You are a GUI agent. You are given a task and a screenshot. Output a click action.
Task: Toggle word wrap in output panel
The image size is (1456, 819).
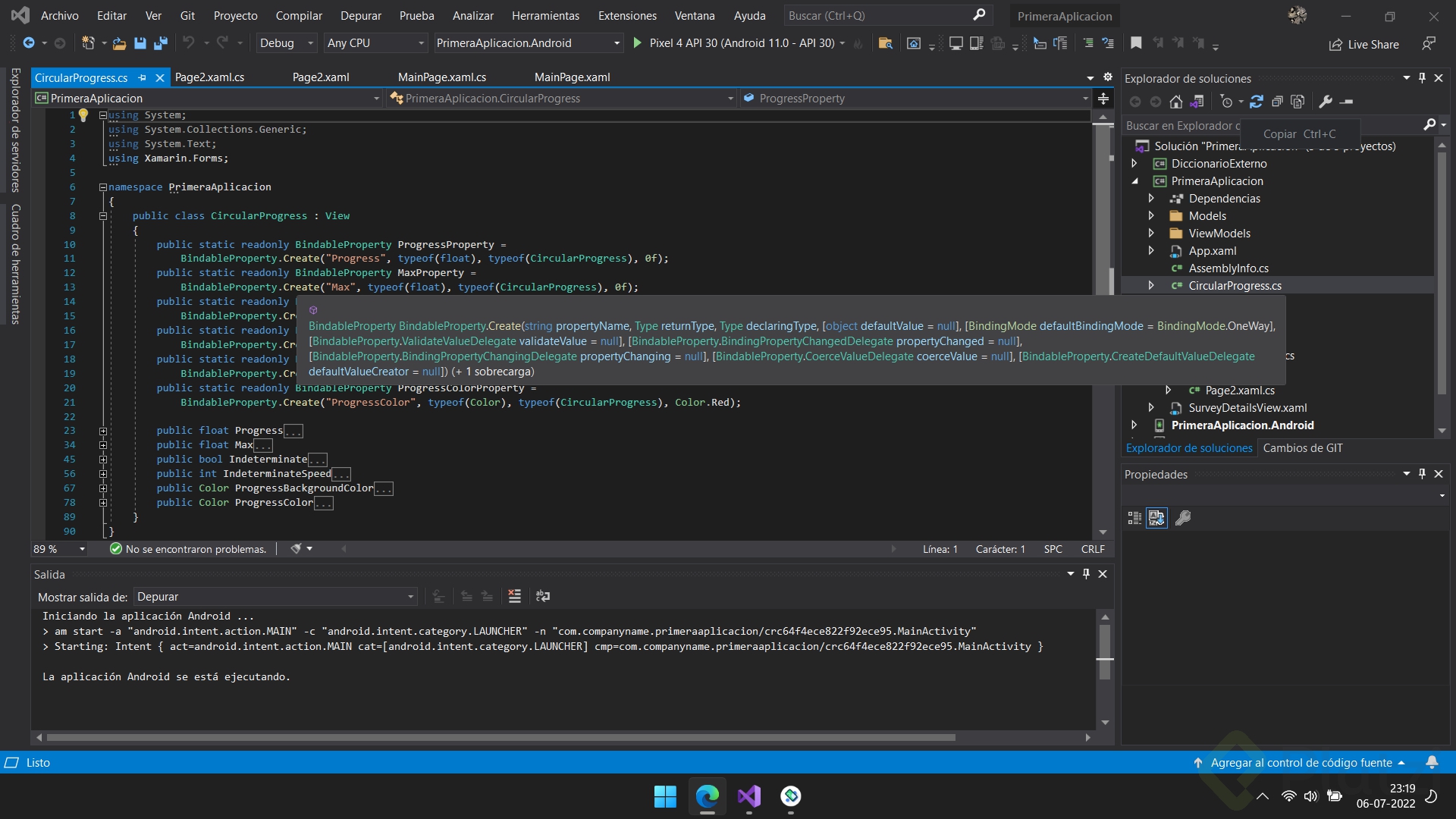pyautogui.click(x=543, y=597)
